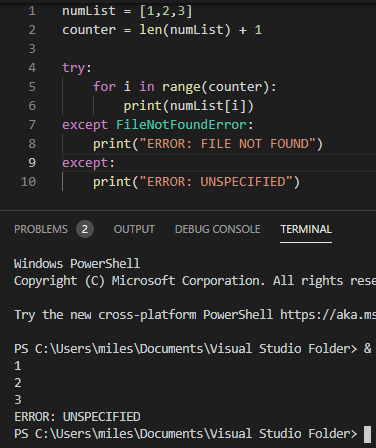The height and width of the screenshot is (448, 376).
Task: Click the "ERROR: FILE NOT FOUND" string
Action: [x=228, y=144]
